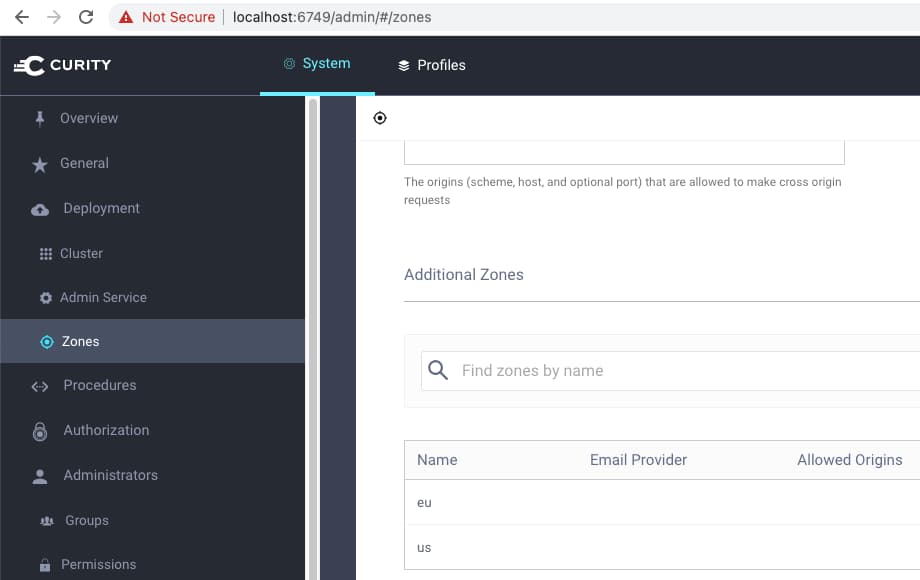Go to Groups in the sidebar
Viewport: 920px width, 580px height.
[x=87, y=520]
